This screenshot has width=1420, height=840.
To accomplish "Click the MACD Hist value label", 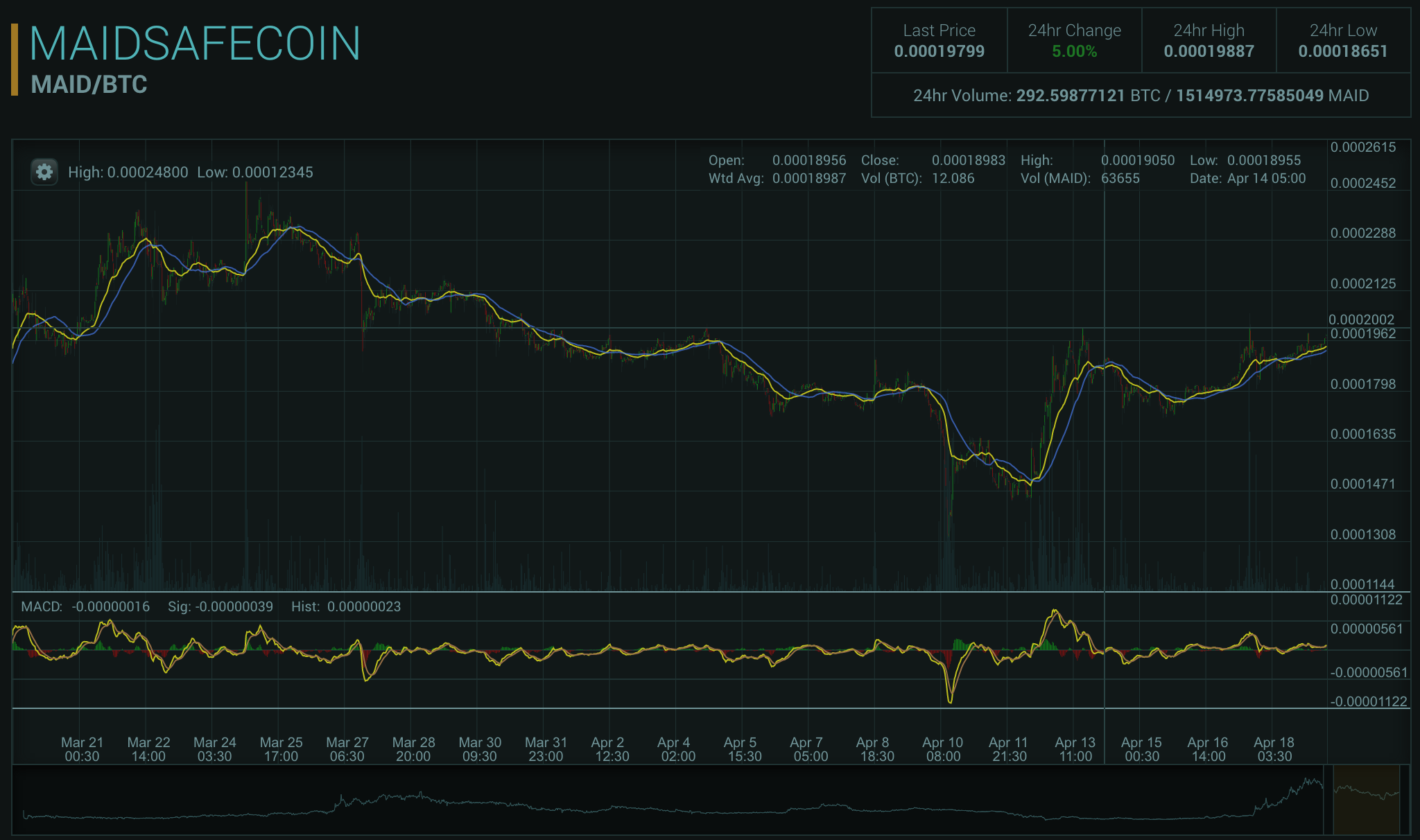I will coord(346,606).
